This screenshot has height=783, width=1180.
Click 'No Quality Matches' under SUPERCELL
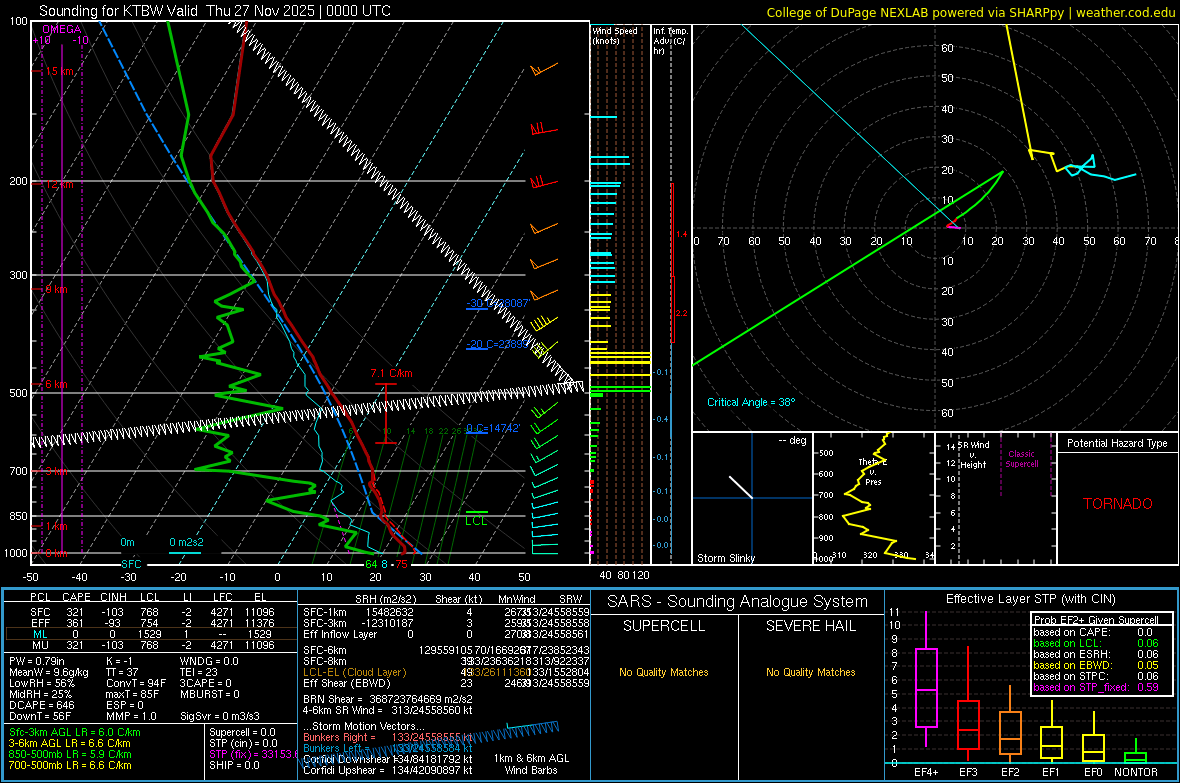tap(664, 672)
